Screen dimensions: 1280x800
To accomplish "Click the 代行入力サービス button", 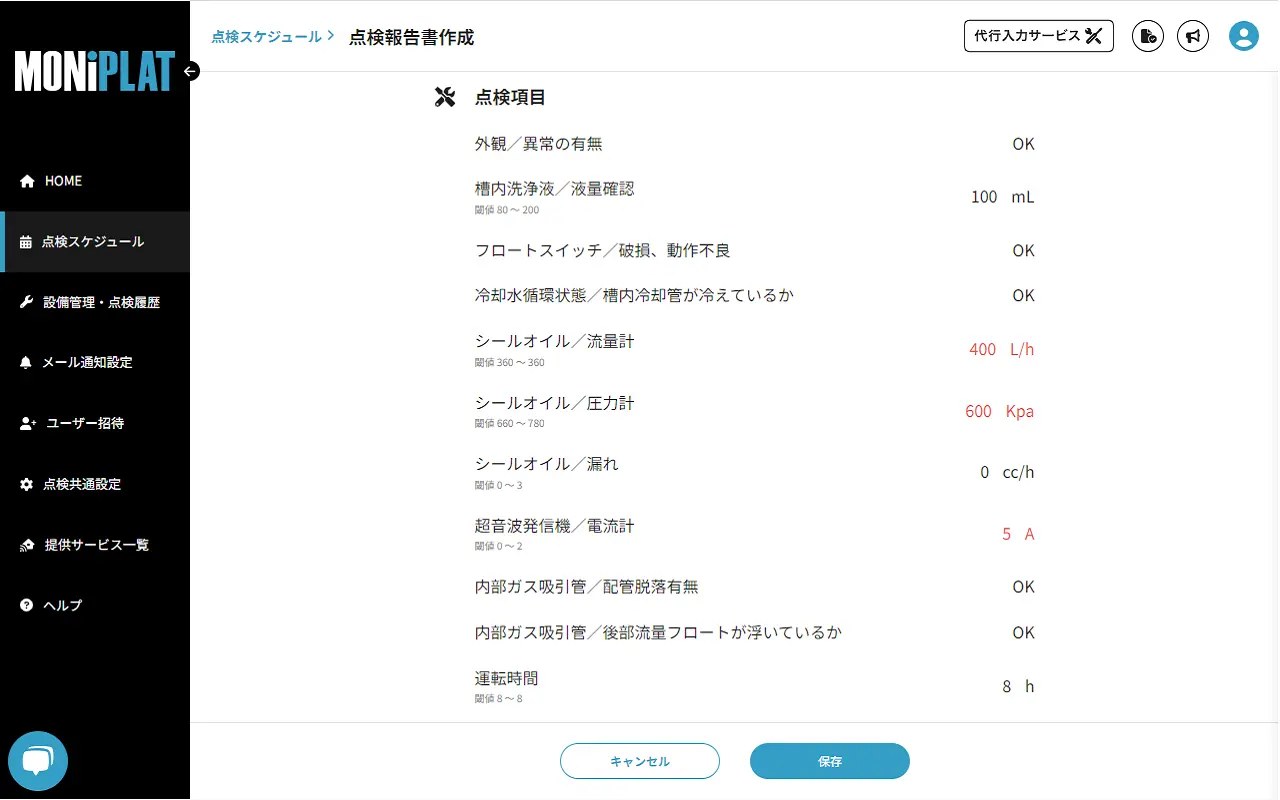I will [1038, 35].
